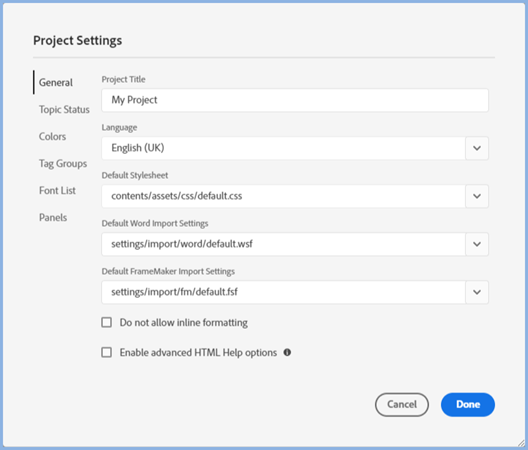Select the General settings section
The height and width of the screenshot is (450, 528).
pyautogui.click(x=56, y=83)
